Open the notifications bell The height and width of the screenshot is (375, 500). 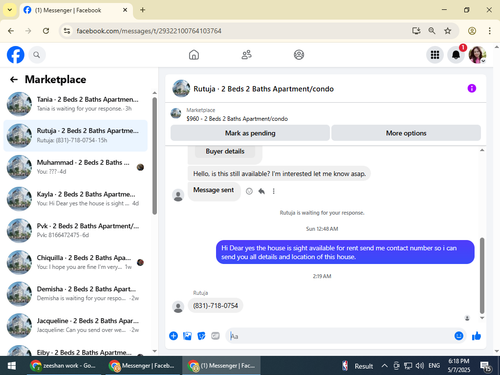(x=456, y=55)
